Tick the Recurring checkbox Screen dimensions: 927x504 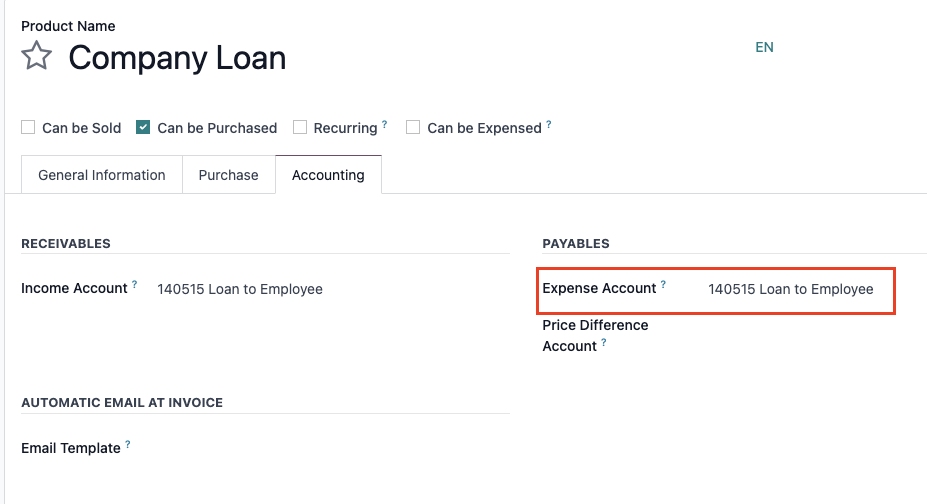coord(300,127)
